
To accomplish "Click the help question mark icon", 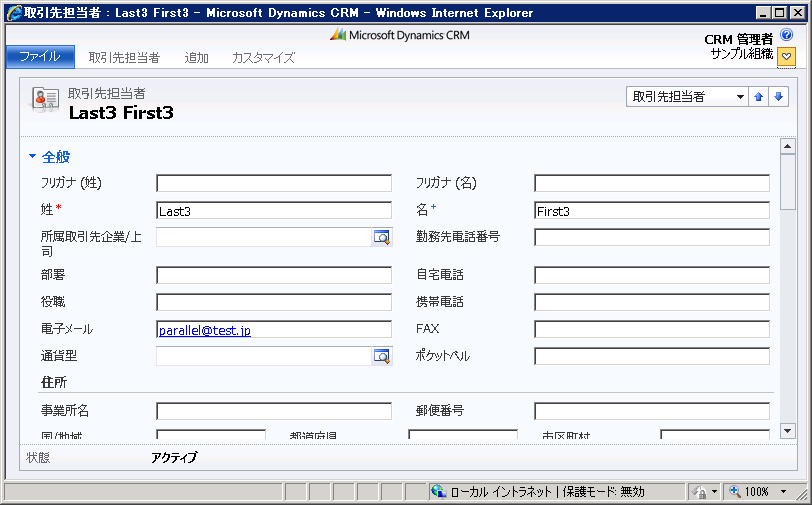I will tap(787, 35).
